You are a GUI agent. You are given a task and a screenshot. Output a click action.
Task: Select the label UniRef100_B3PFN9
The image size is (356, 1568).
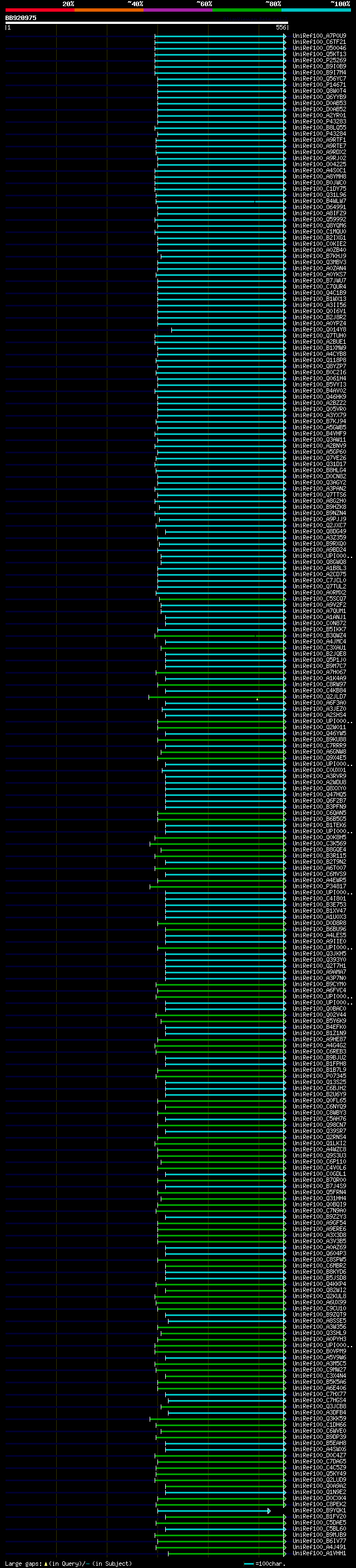(x=319, y=807)
